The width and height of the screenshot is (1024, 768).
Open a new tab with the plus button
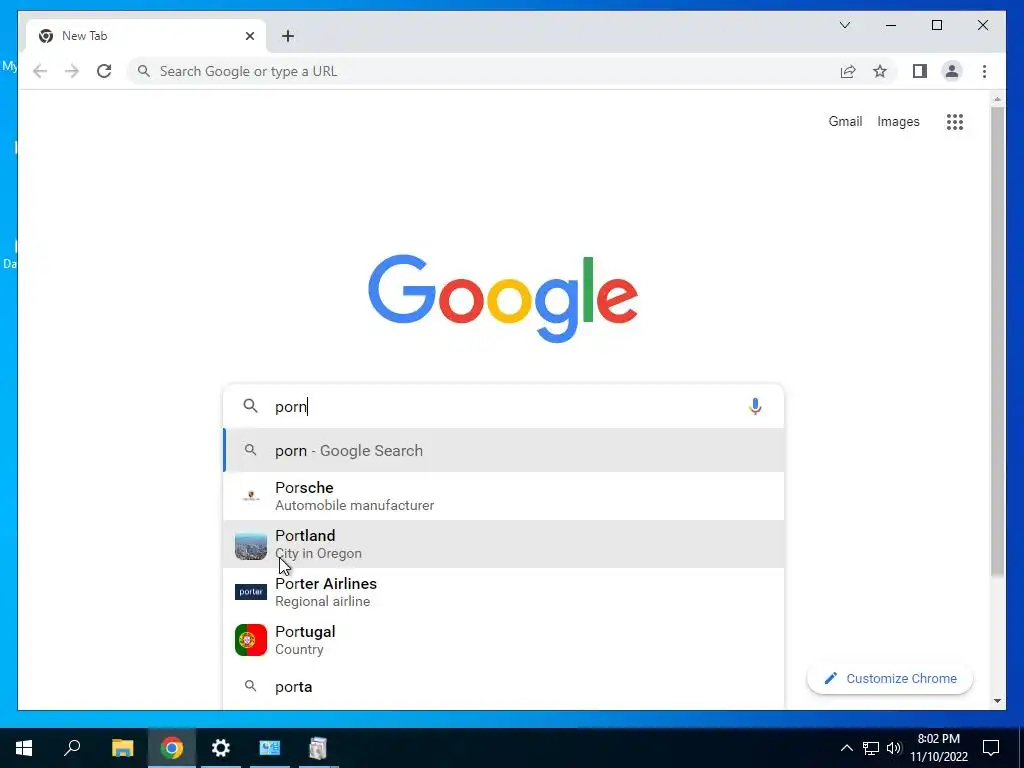[x=288, y=36]
